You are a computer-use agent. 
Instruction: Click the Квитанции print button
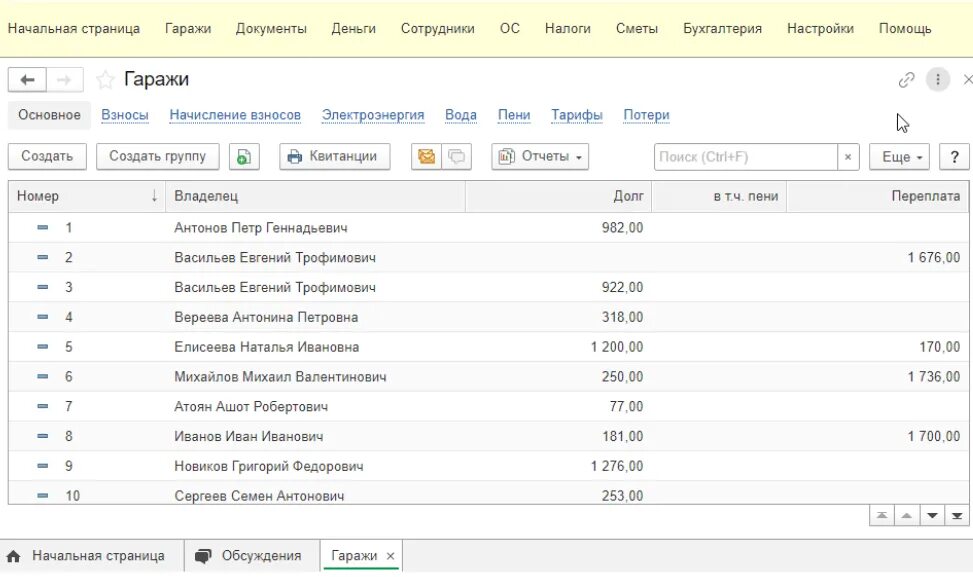(x=334, y=156)
